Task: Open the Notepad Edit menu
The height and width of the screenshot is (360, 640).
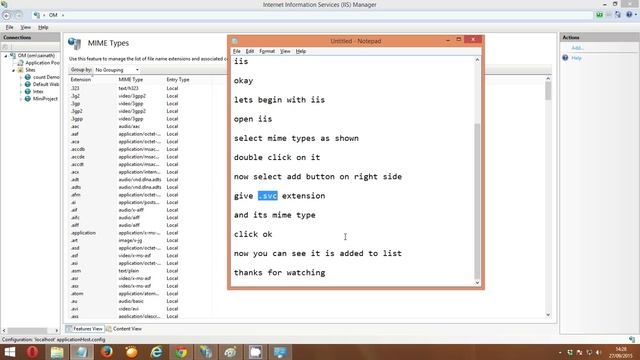Action: tap(250, 51)
